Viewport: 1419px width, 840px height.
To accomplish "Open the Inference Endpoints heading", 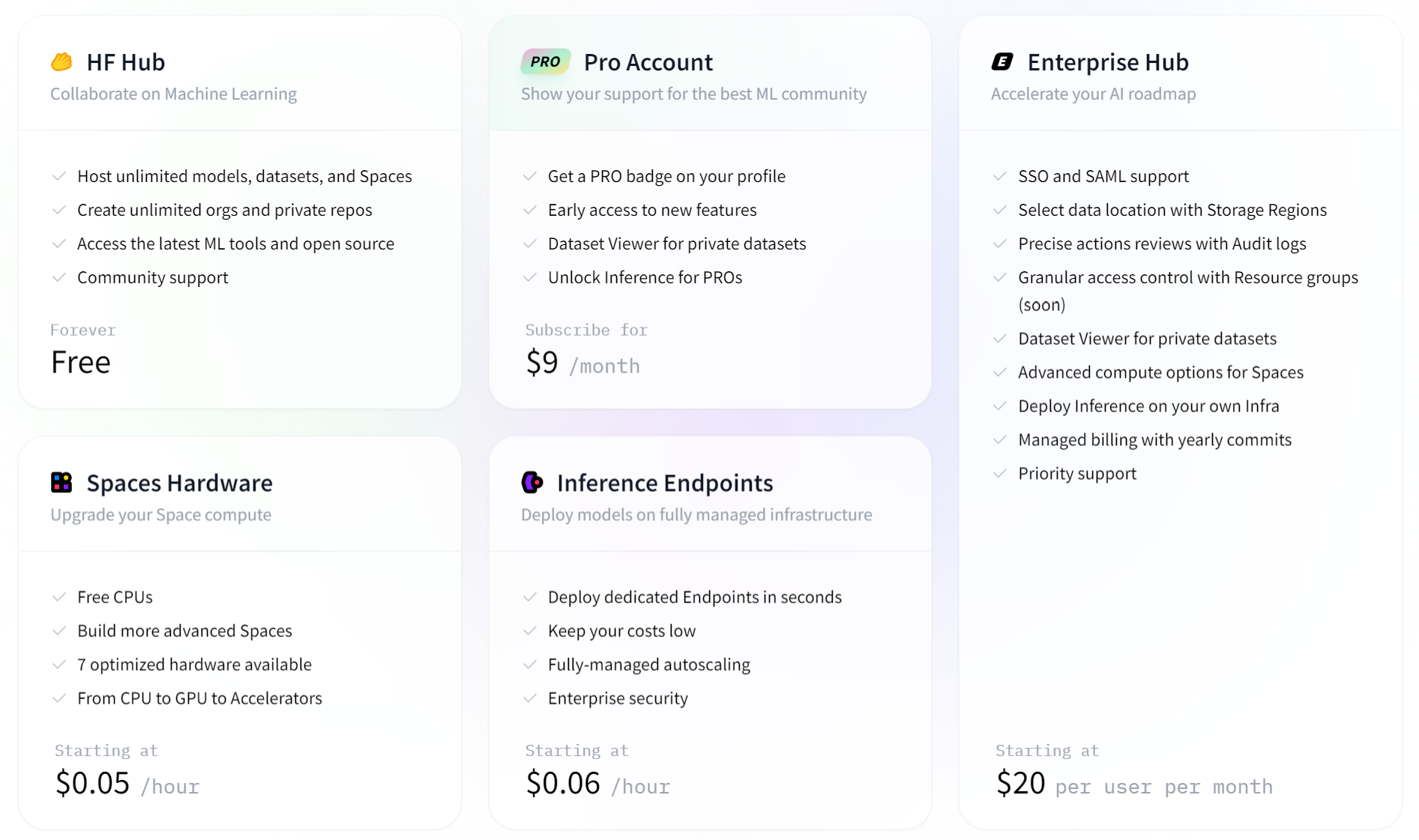I will 664,483.
